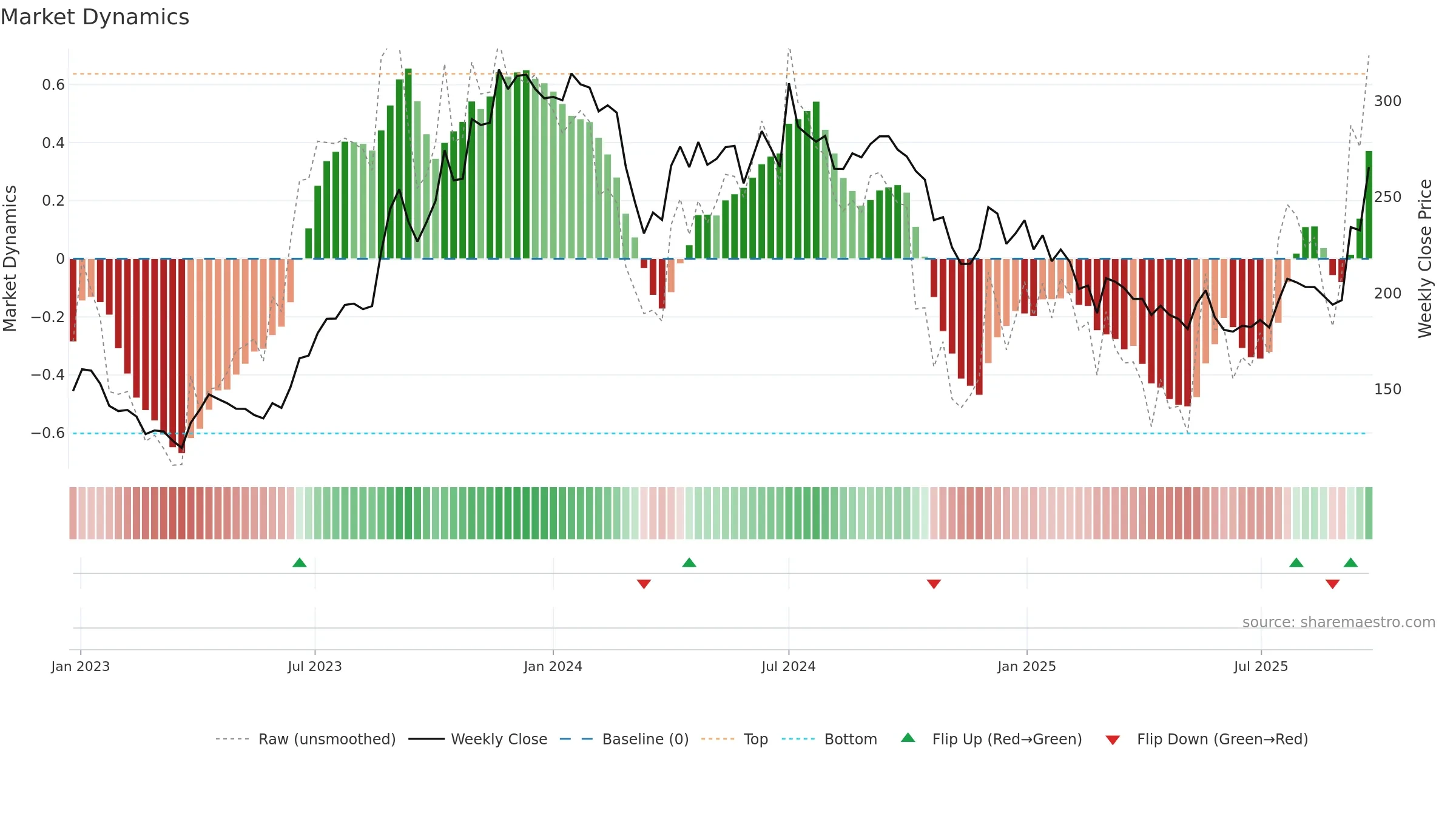Screen dimensions: 1456x819
Task: Toggle the Bottom legend entry
Action: click(829, 739)
